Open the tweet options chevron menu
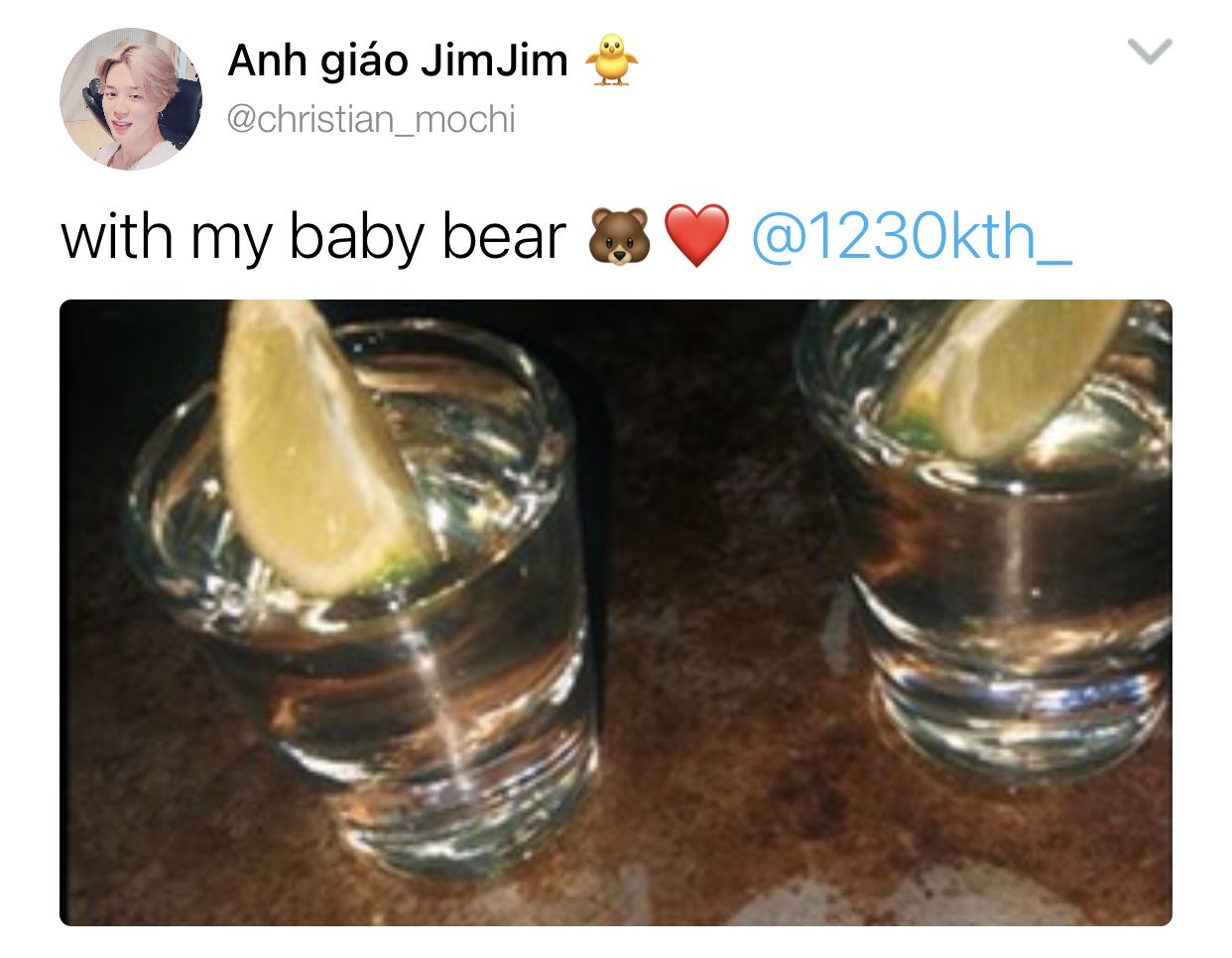Screen dimensions: 1232x958 click(1151, 51)
